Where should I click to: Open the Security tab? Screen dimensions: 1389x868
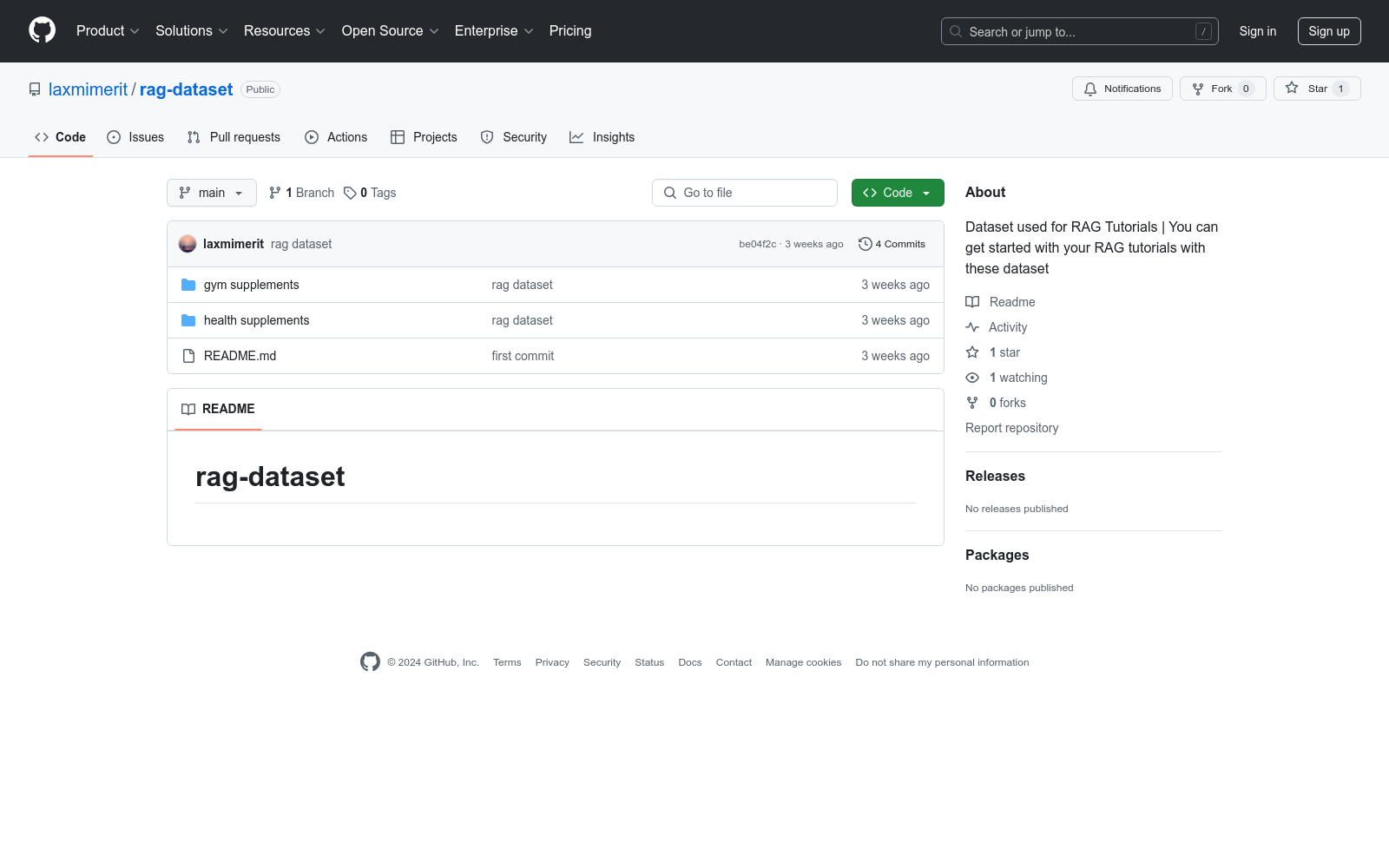tap(514, 137)
